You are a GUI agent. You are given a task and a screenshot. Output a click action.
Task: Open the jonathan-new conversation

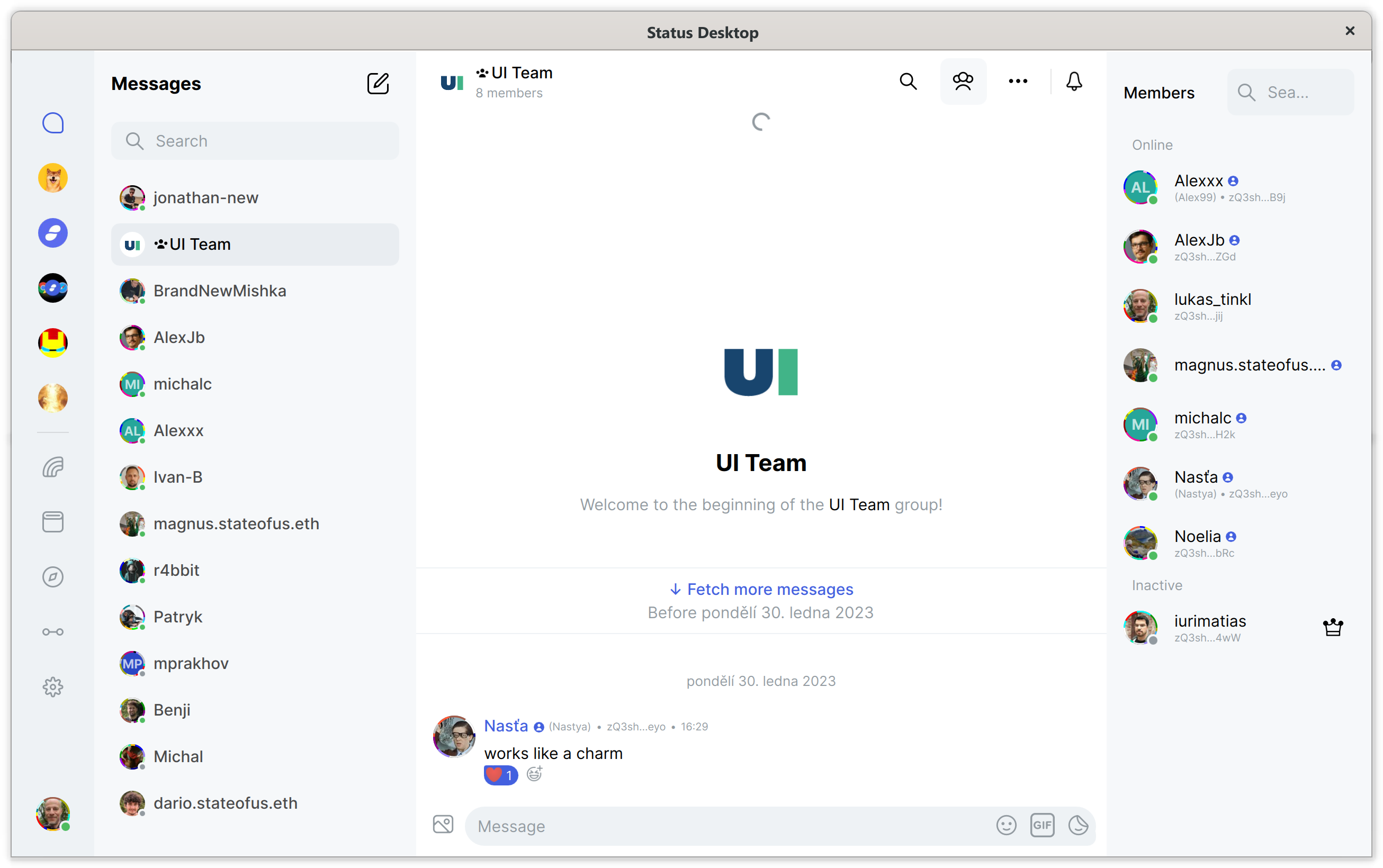205,197
